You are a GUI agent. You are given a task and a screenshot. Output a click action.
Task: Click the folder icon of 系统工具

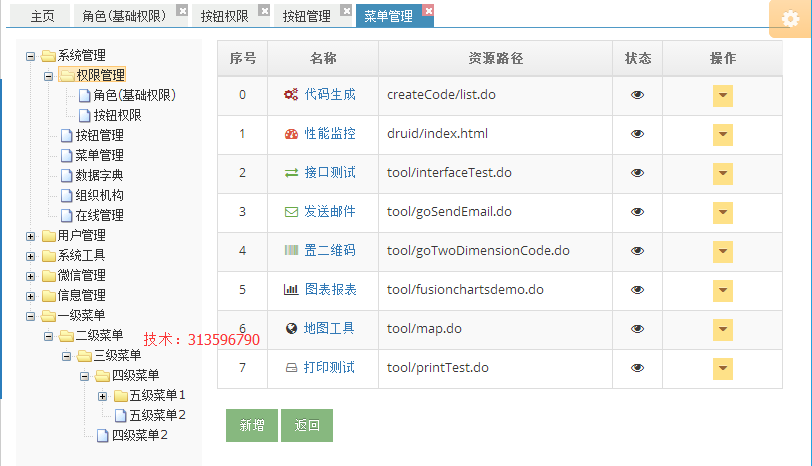point(49,256)
